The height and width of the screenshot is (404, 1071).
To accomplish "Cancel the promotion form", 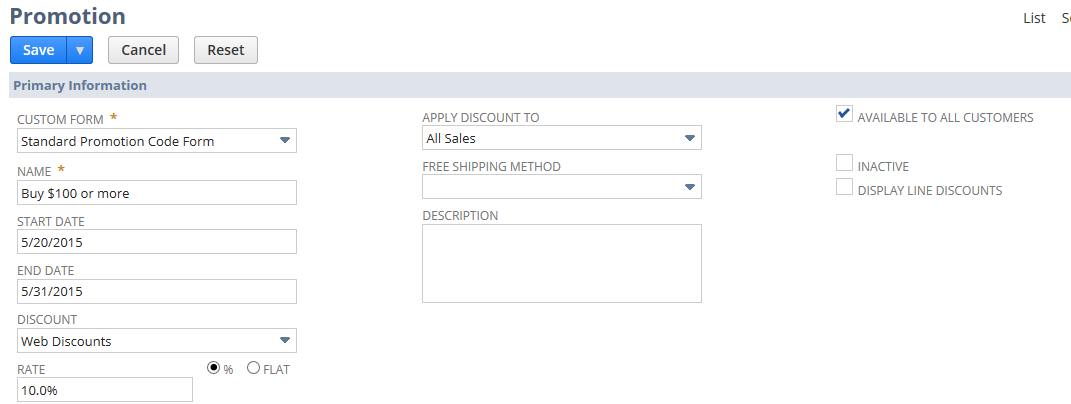I will pos(143,50).
